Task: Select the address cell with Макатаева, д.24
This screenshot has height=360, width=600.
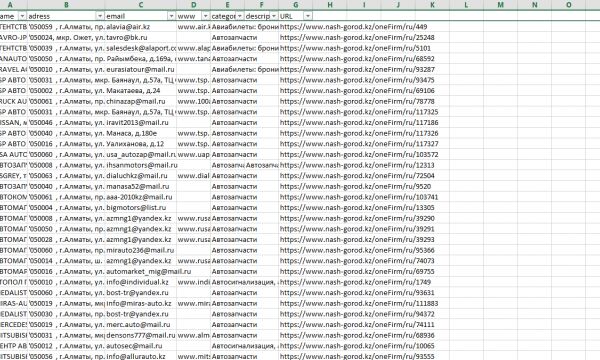Action: [66, 91]
